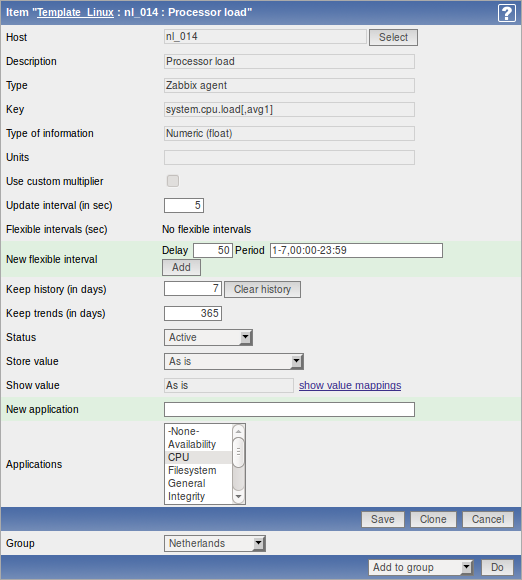The width and height of the screenshot is (522, 580).
Task: Expand the Store value dropdown
Action: pyautogui.click(x=234, y=361)
